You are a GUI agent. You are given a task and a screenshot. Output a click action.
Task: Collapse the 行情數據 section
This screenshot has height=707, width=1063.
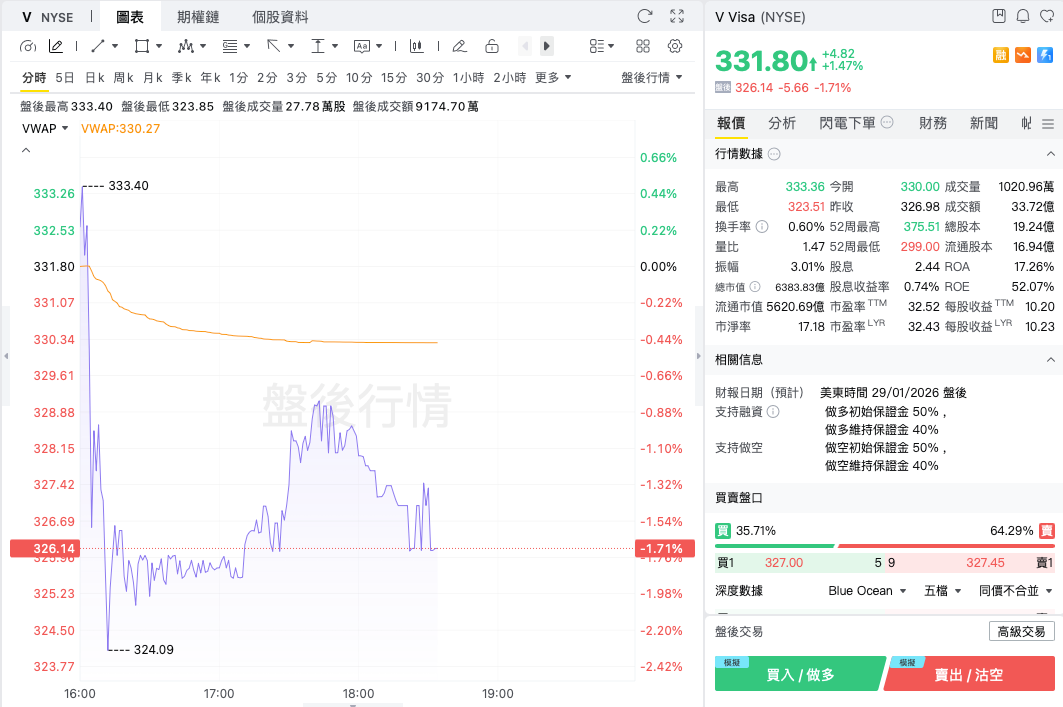1050,154
